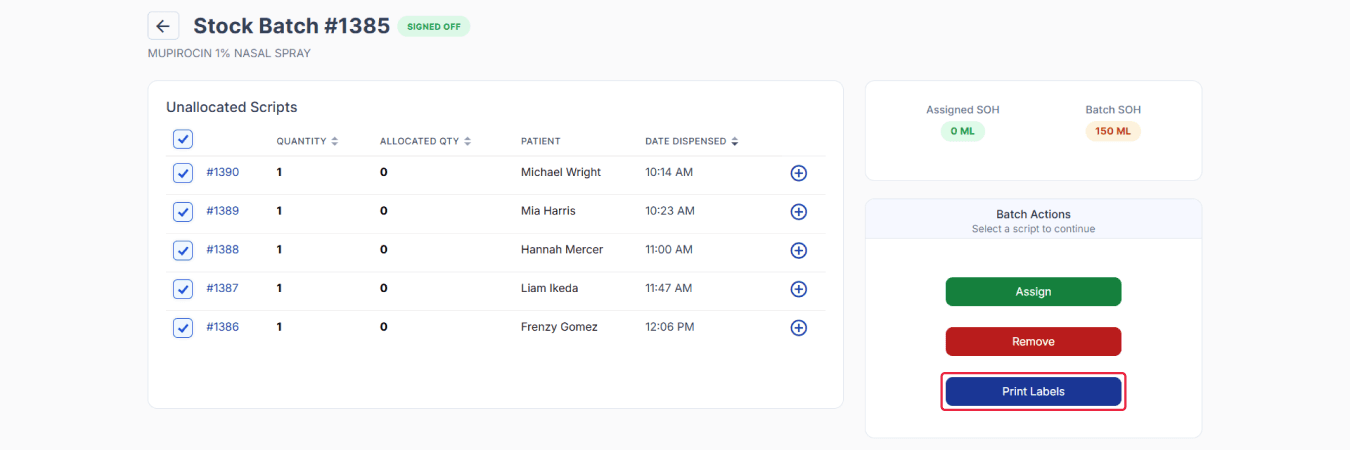Uncheck script #1386 checkbox
Screen dimensions: 1350x450
[183, 327]
